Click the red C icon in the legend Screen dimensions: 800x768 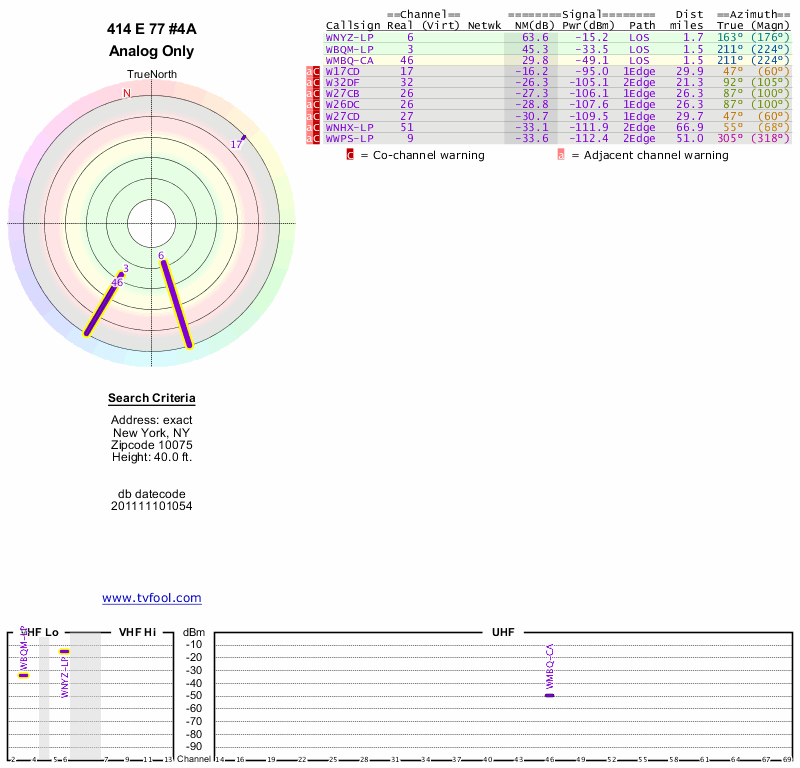click(x=350, y=155)
